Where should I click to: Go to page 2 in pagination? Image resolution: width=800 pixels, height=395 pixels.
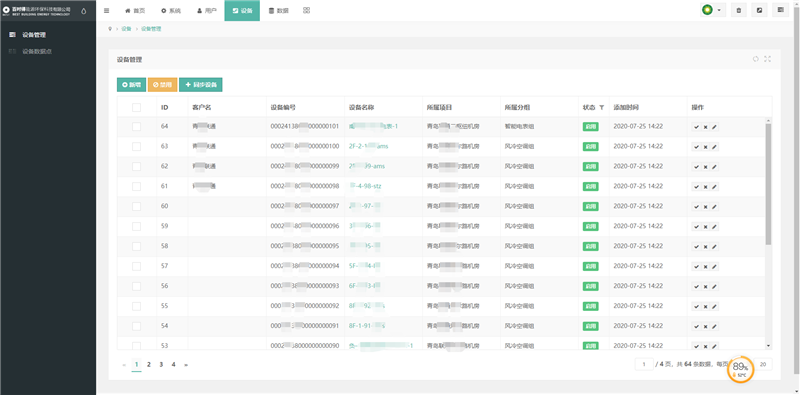pos(149,364)
